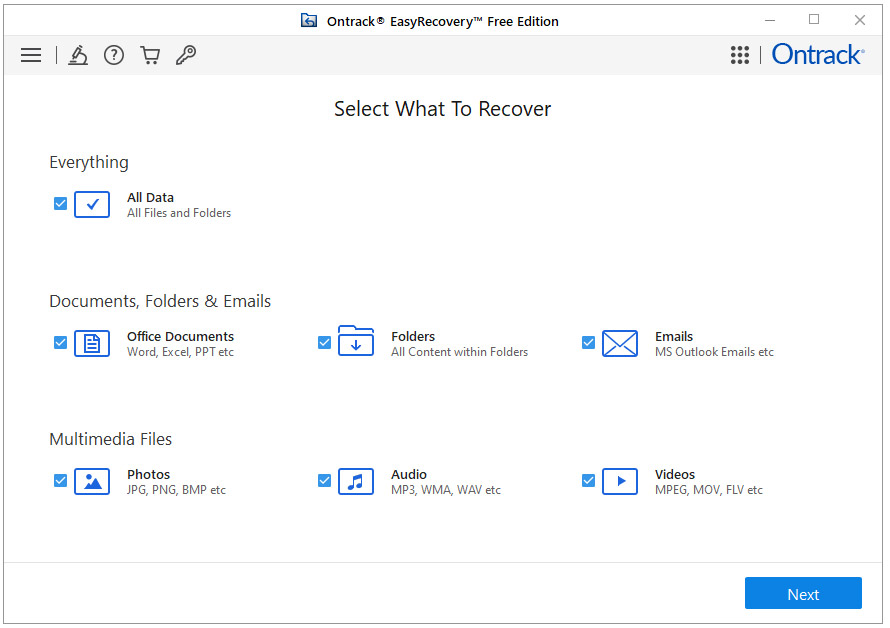Click the Ontrack logo link

818,55
